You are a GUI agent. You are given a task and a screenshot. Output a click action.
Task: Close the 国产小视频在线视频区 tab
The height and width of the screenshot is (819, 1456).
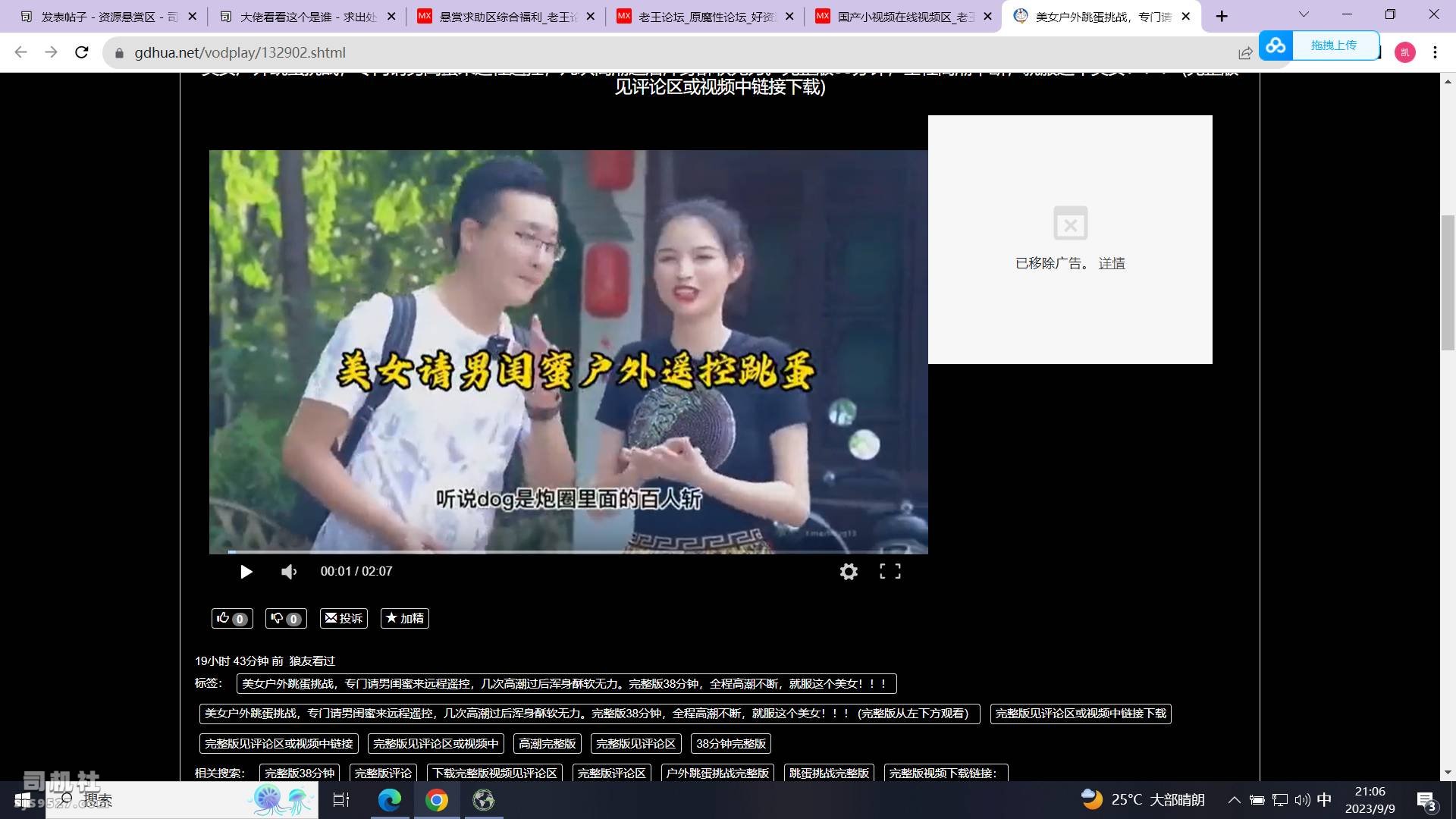tap(987, 17)
